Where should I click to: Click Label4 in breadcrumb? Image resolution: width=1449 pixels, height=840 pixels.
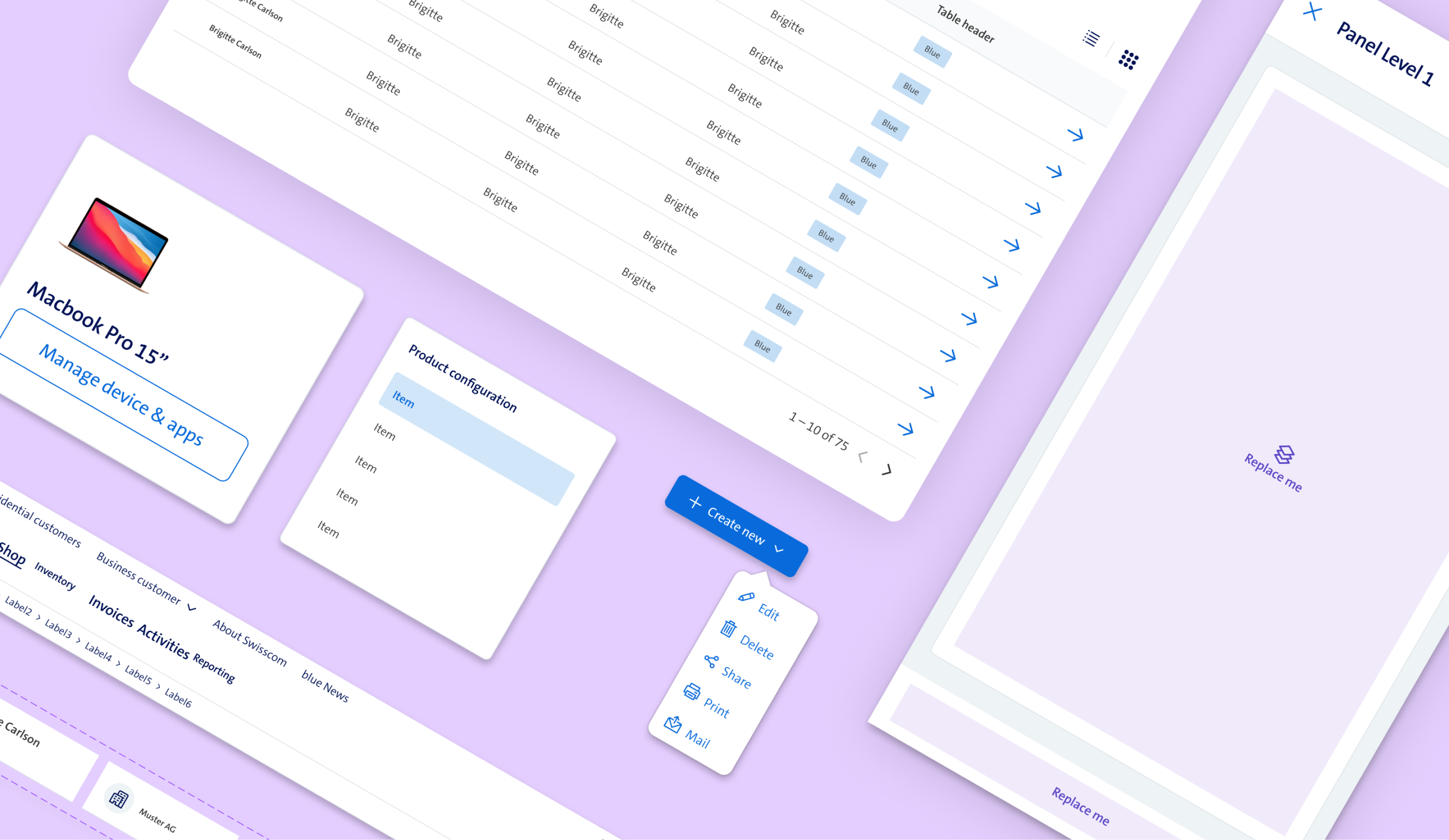coord(98,651)
